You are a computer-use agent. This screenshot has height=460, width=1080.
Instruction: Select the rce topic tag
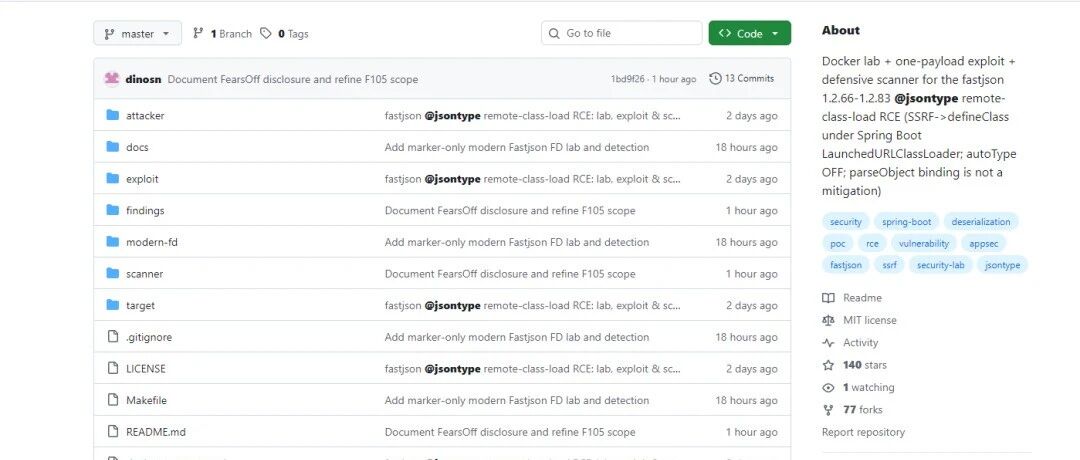point(872,243)
